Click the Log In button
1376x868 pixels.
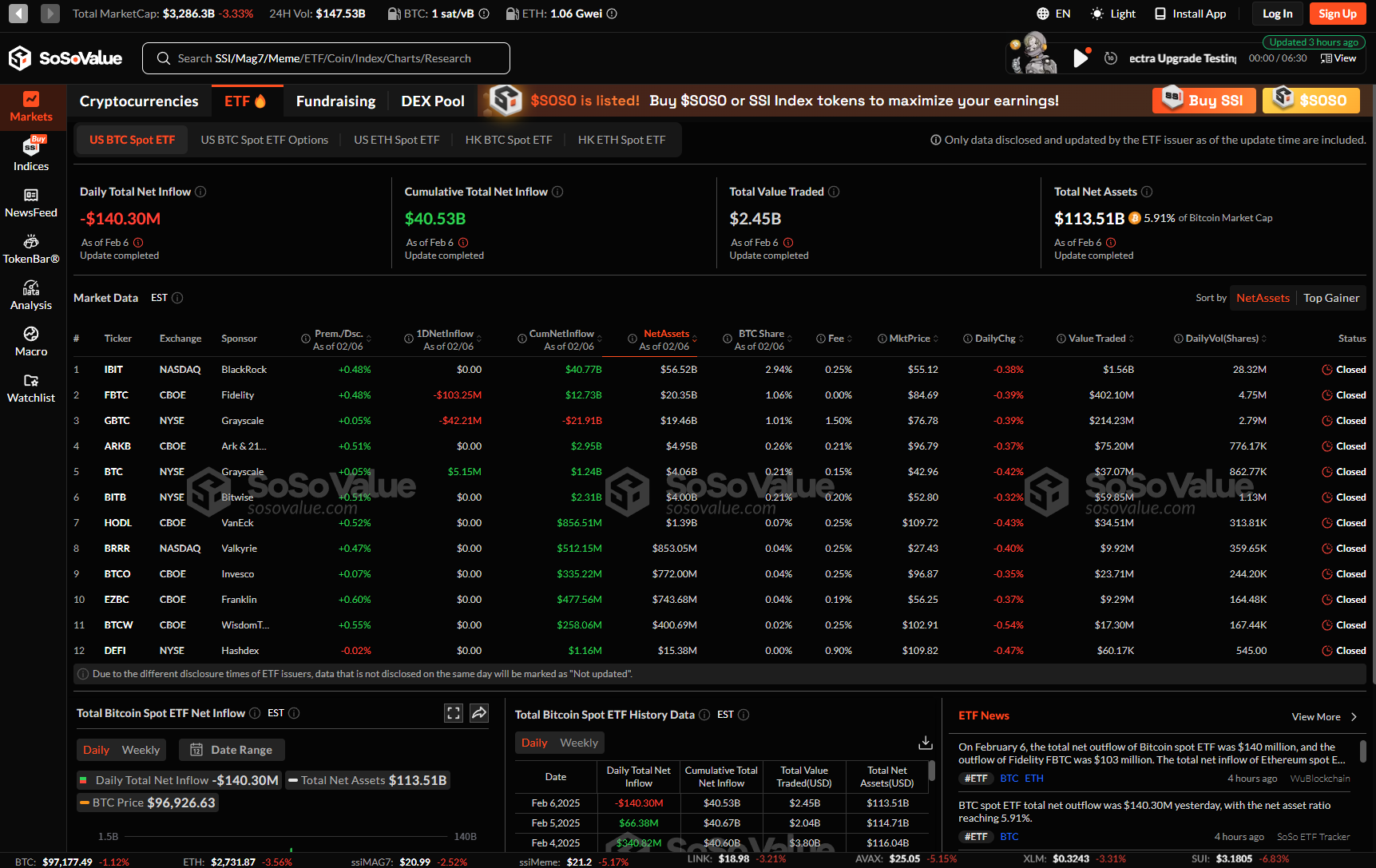pyautogui.click(x=1278, y=14)
